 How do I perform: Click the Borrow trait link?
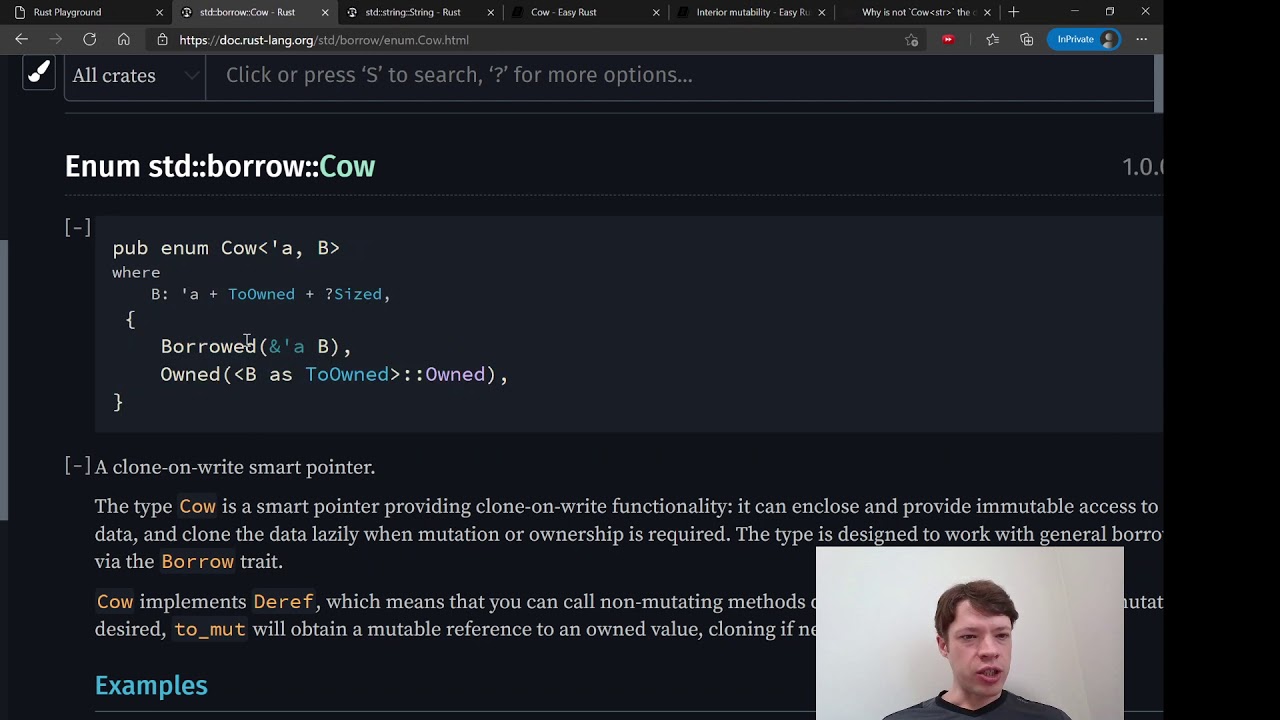click(x=197, y=562)
